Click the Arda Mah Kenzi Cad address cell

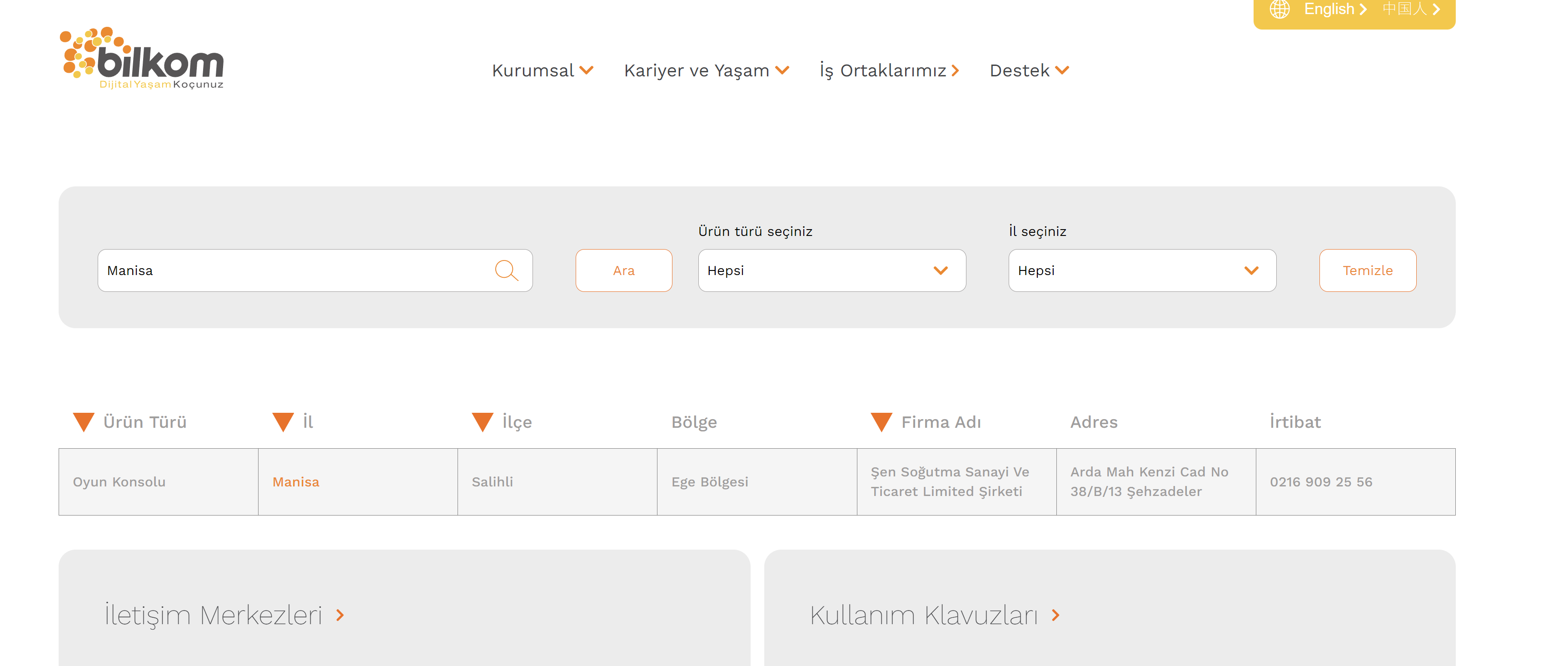click(x=1156, y=481)
